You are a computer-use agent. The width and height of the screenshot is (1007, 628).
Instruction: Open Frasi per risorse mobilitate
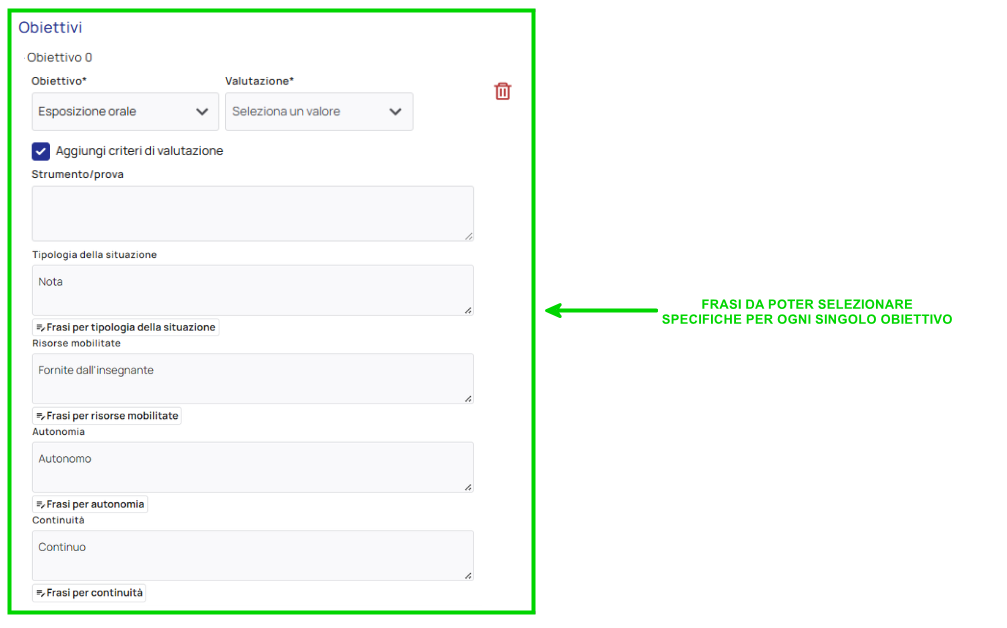(x=107, y=416)
